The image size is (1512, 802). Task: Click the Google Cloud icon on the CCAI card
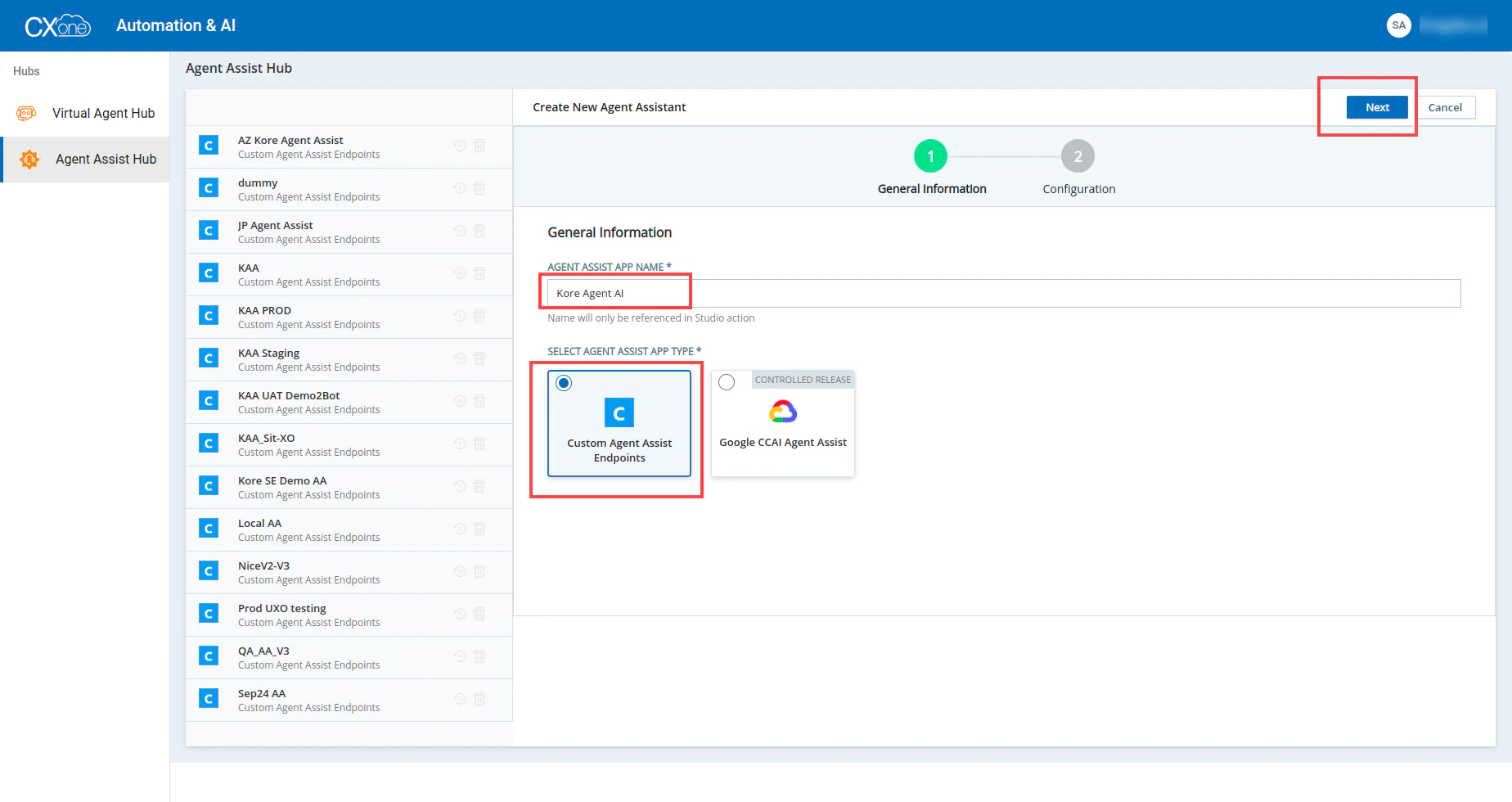[x=782, y=411]
